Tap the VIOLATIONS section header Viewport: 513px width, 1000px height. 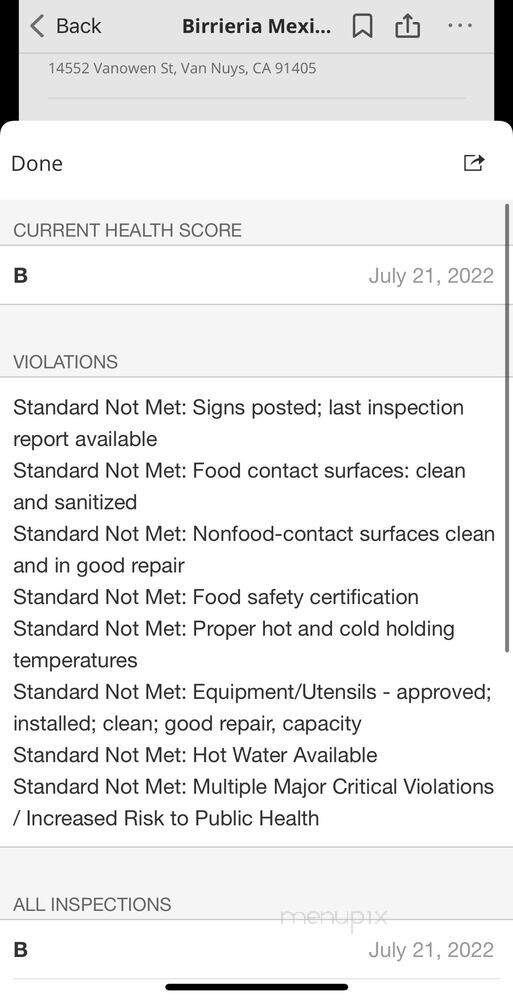pyautogui.click(x=66, y=362)
